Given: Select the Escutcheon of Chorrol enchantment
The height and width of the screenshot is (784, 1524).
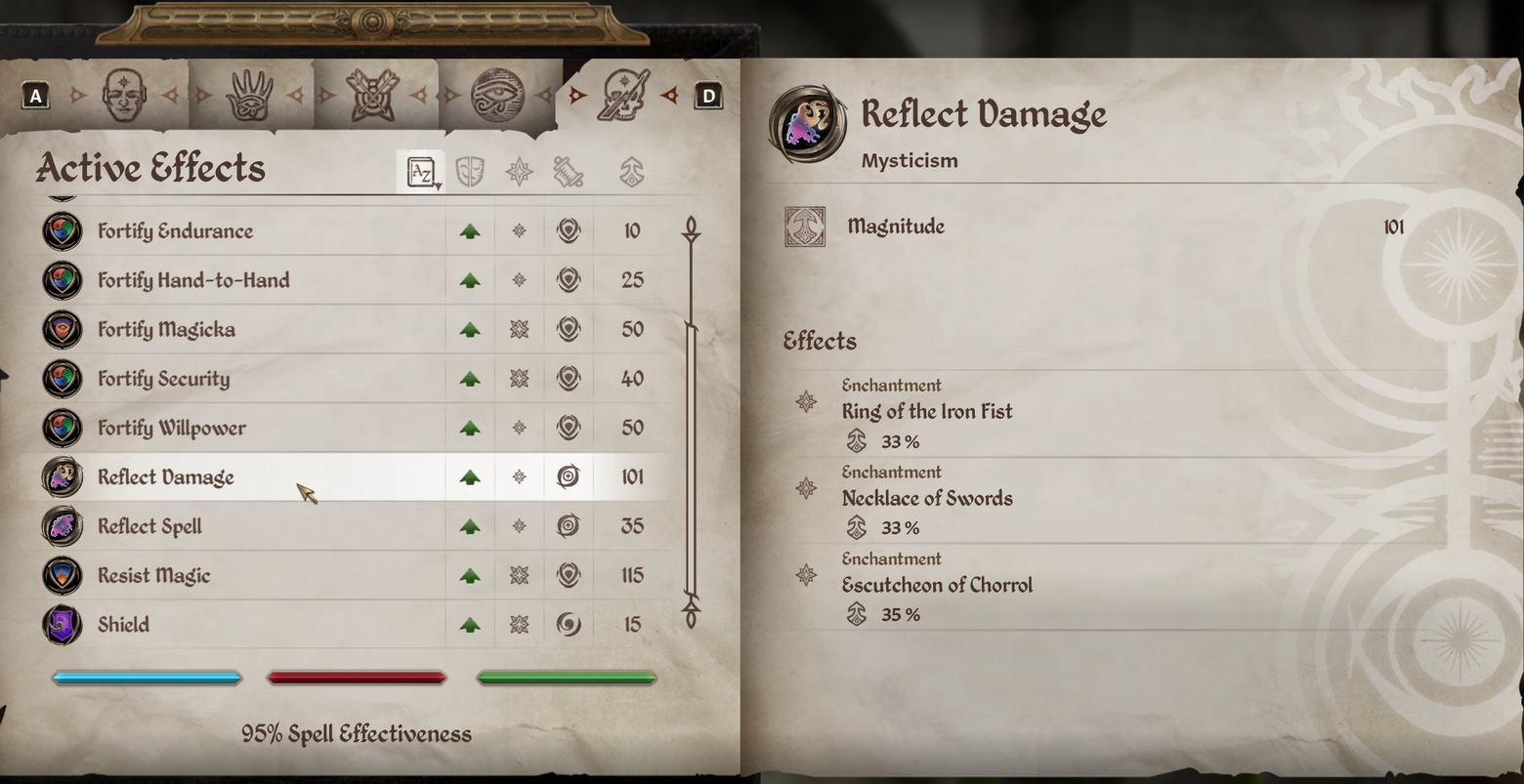Looking at the screenshot, I should [x=937, y=586].
